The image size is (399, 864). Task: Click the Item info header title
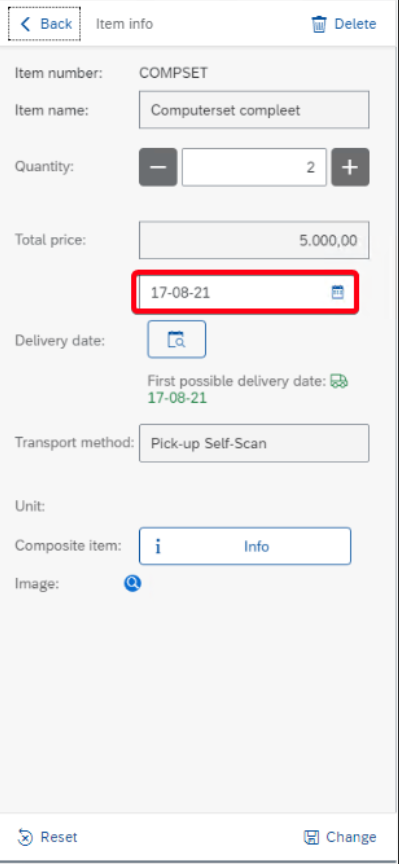pos(125,24)
